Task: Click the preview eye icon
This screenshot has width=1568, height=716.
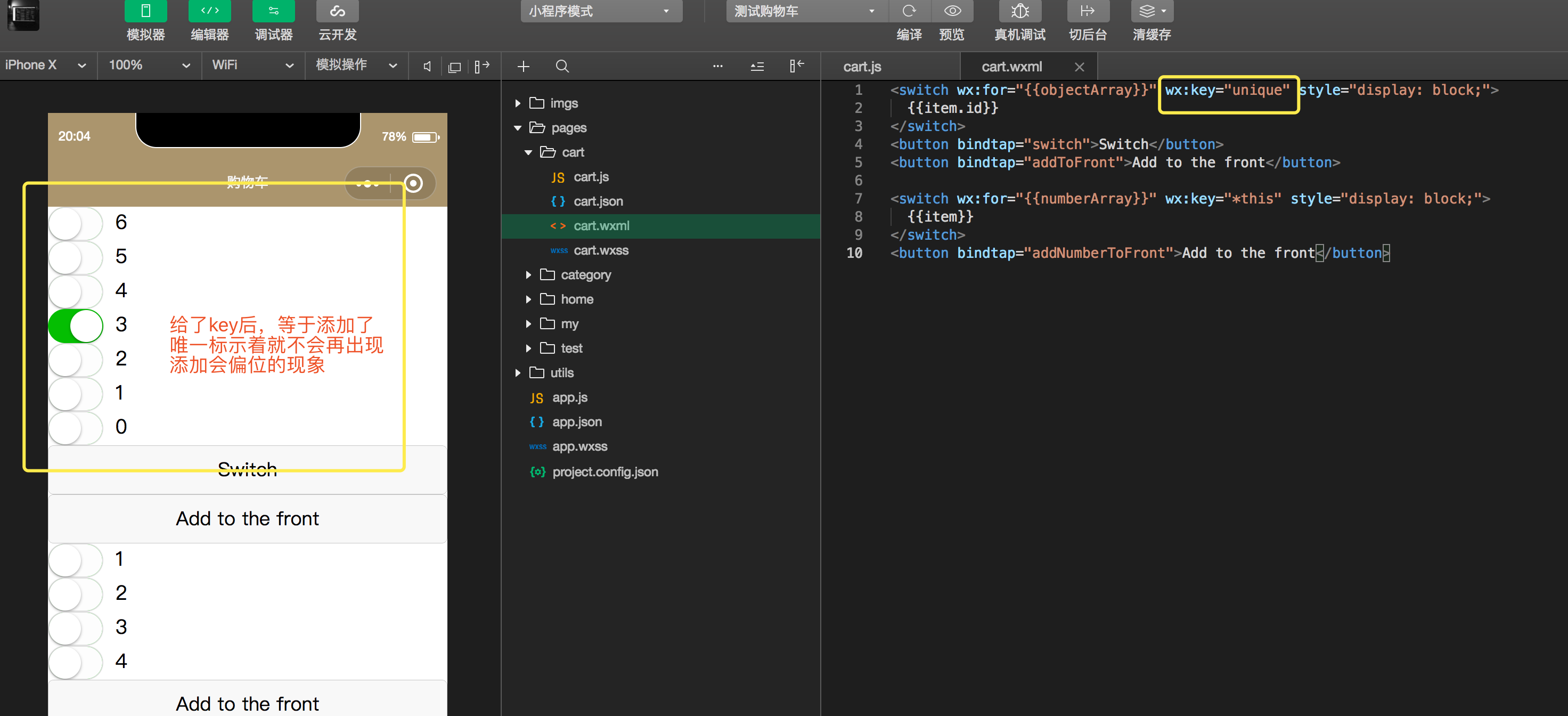Action: 952,11
